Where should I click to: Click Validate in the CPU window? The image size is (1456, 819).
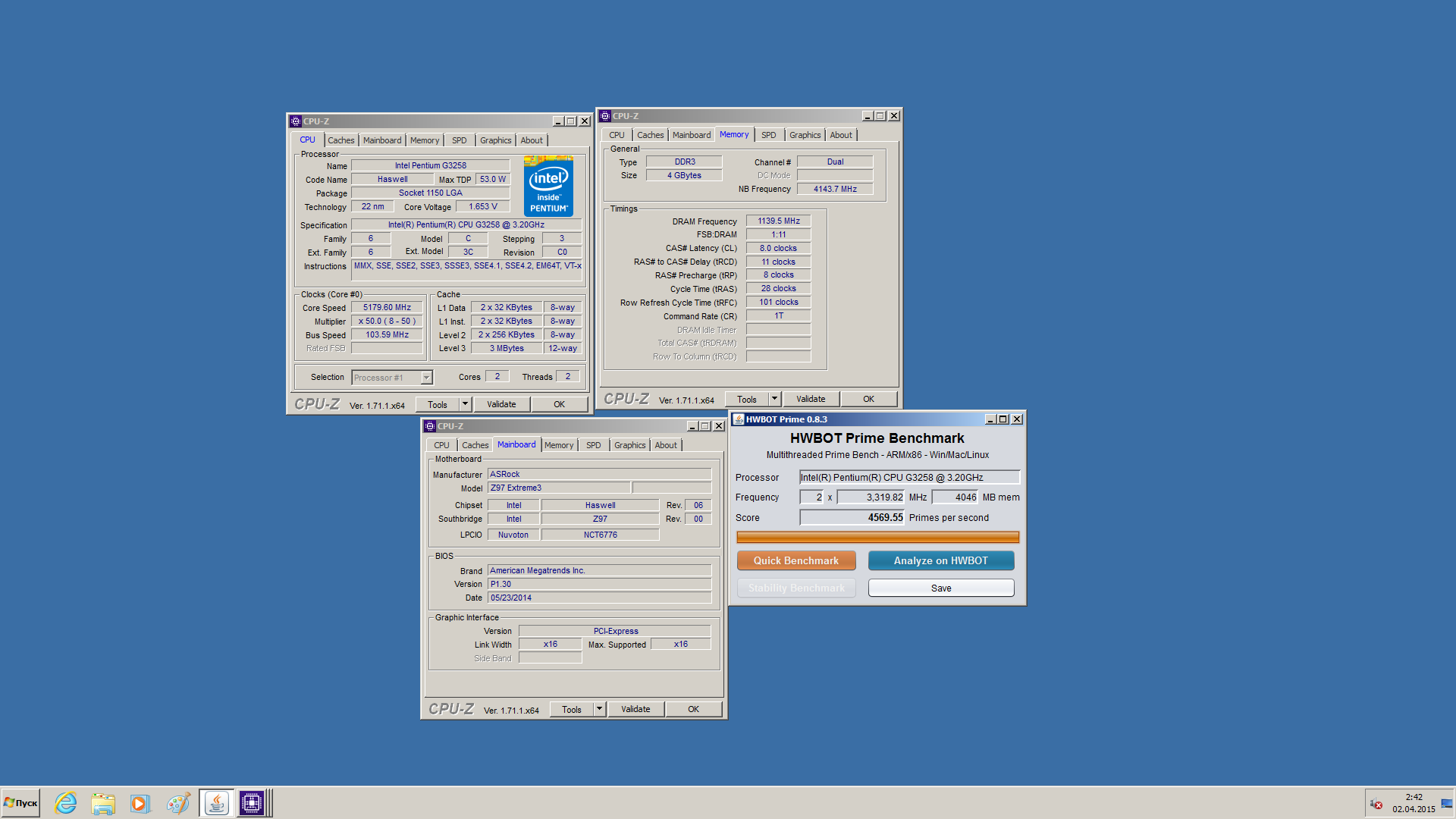[x=501, y=404]
